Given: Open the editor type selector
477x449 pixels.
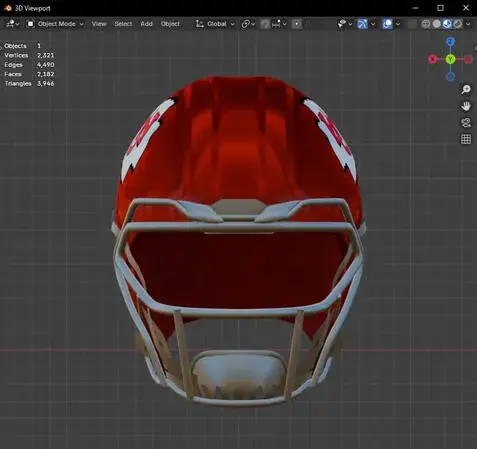Looking at the screenshot, I should (x=12, y=24).
